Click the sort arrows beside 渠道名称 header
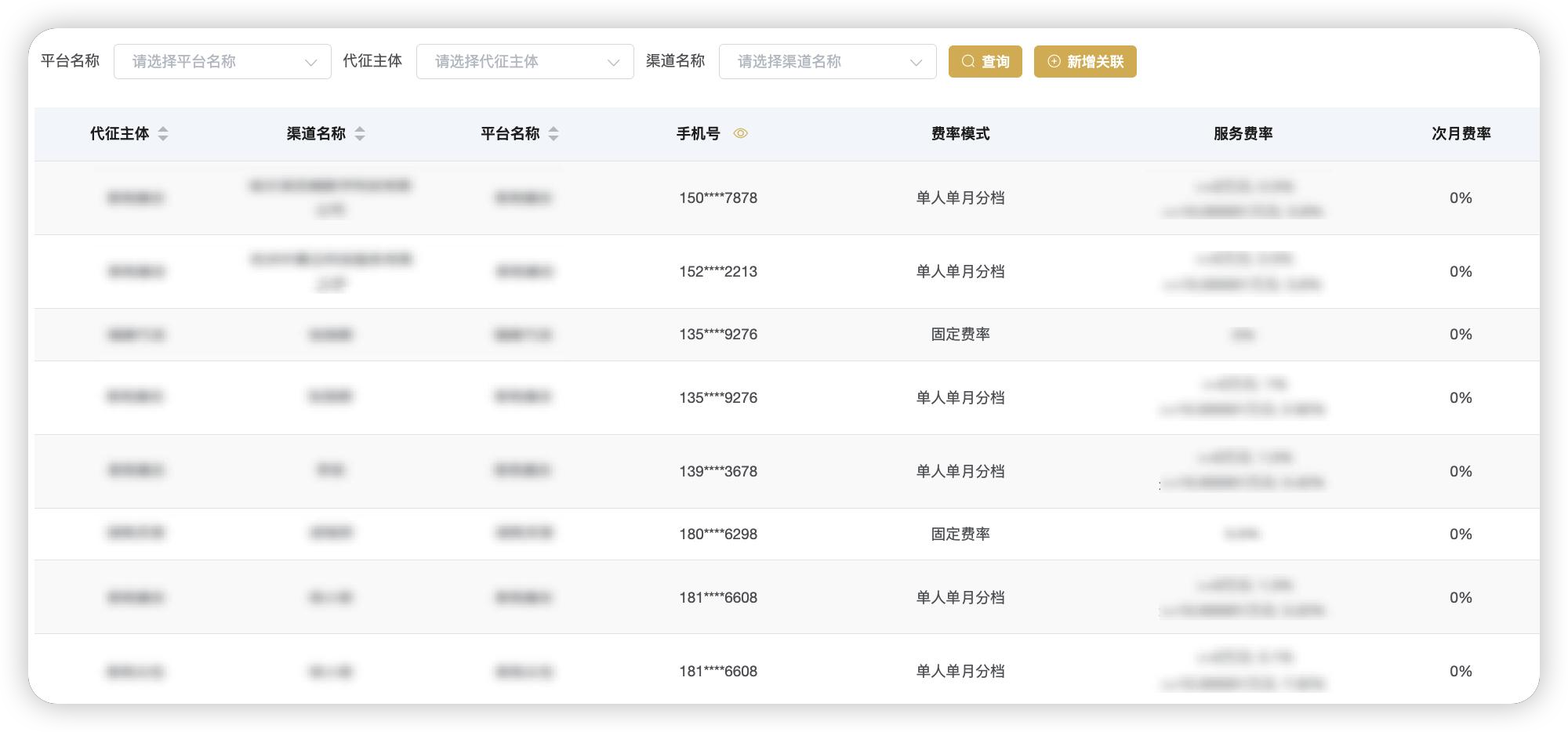The image size is (1568, 732). tap(360, 134)
